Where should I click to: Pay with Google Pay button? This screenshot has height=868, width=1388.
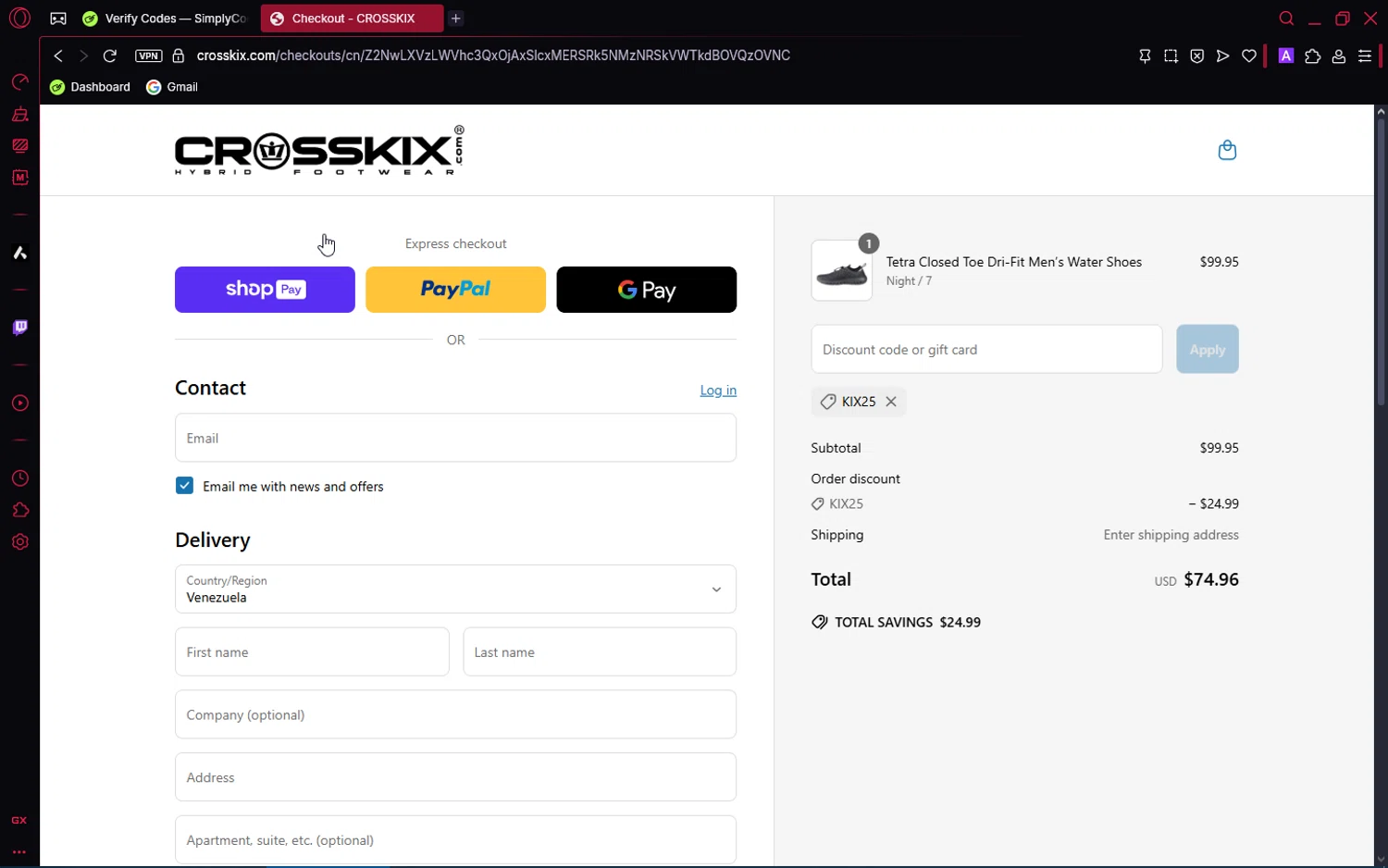(x=647, y=290)
